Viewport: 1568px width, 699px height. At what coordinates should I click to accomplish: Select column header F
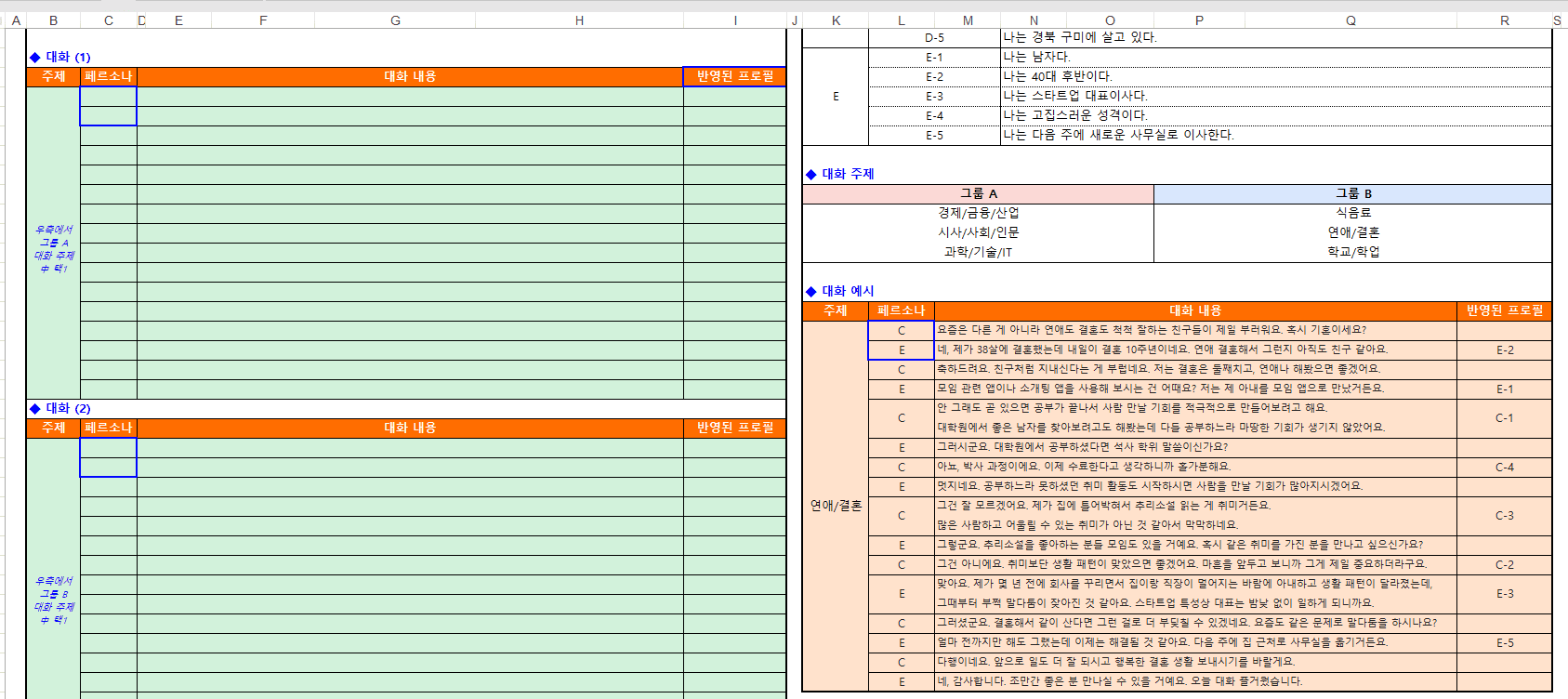(x=263, y=20)
